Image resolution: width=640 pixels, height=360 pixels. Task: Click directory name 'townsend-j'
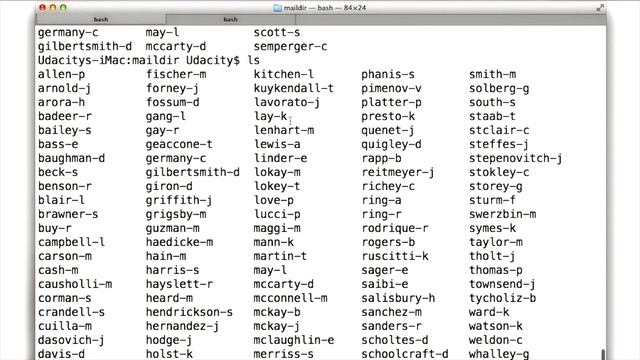(x=502, y=284)
